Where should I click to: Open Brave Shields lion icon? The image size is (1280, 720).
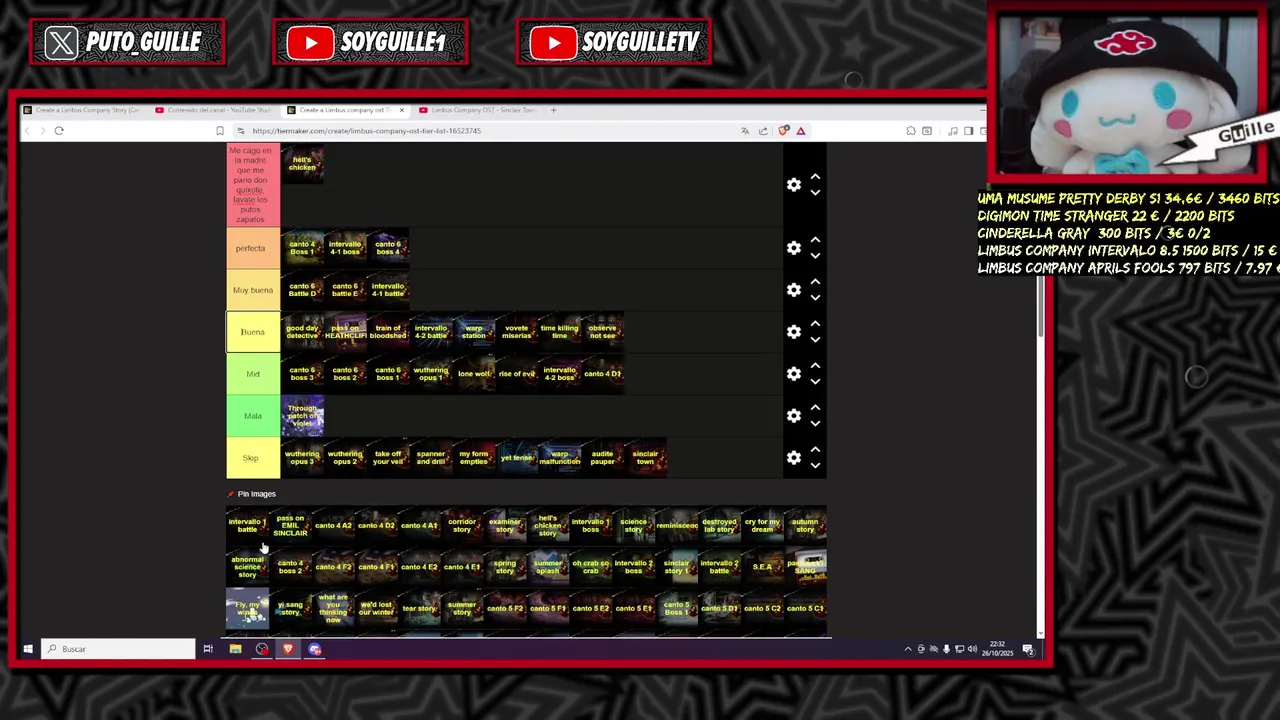[784, 131]
